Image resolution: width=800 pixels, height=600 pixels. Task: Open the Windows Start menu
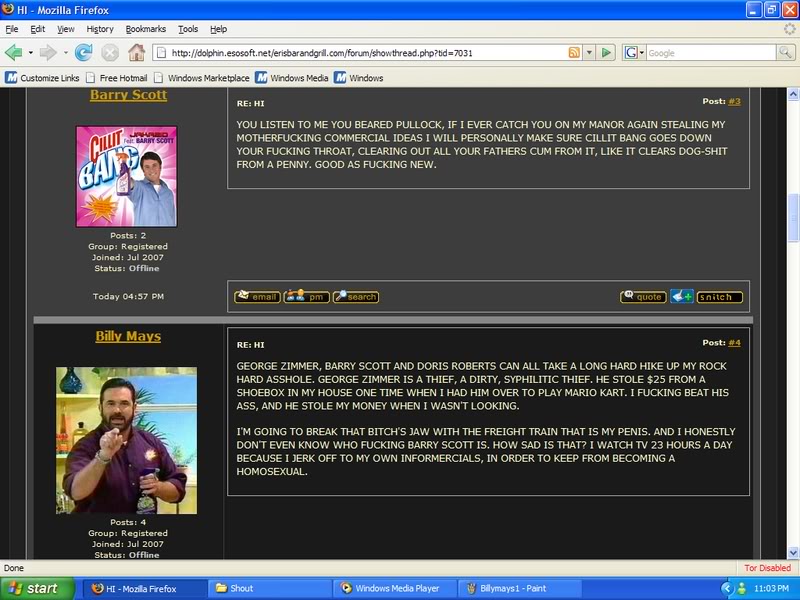tap(37, 588)
